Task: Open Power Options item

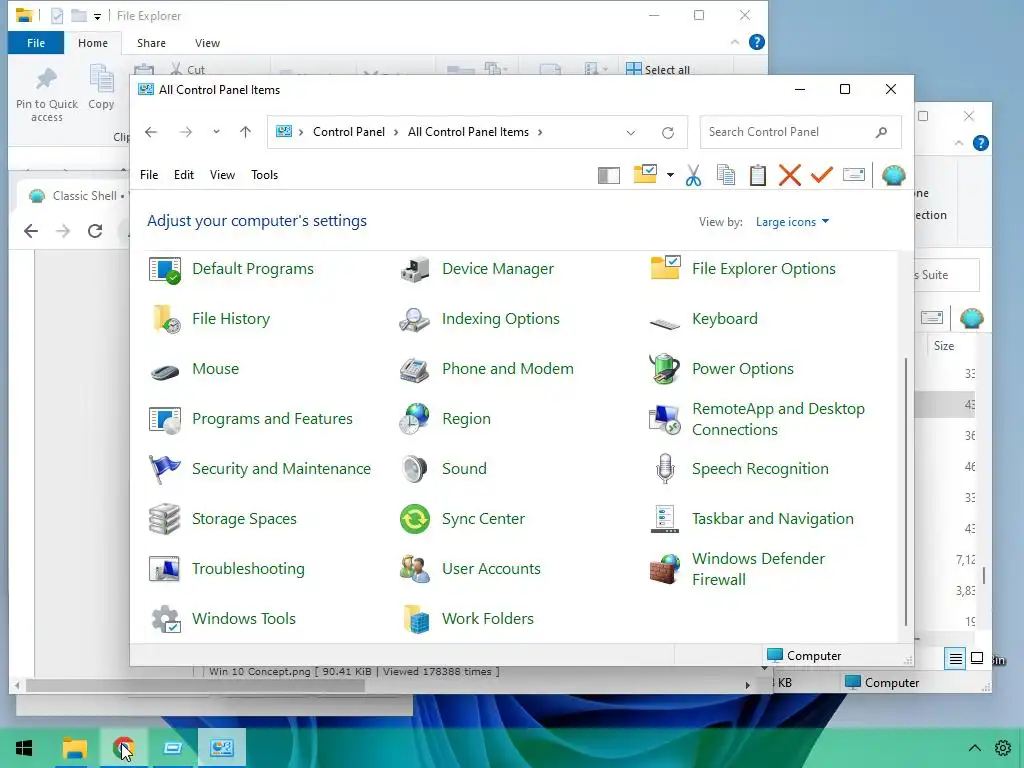Action: coord(722,369)
